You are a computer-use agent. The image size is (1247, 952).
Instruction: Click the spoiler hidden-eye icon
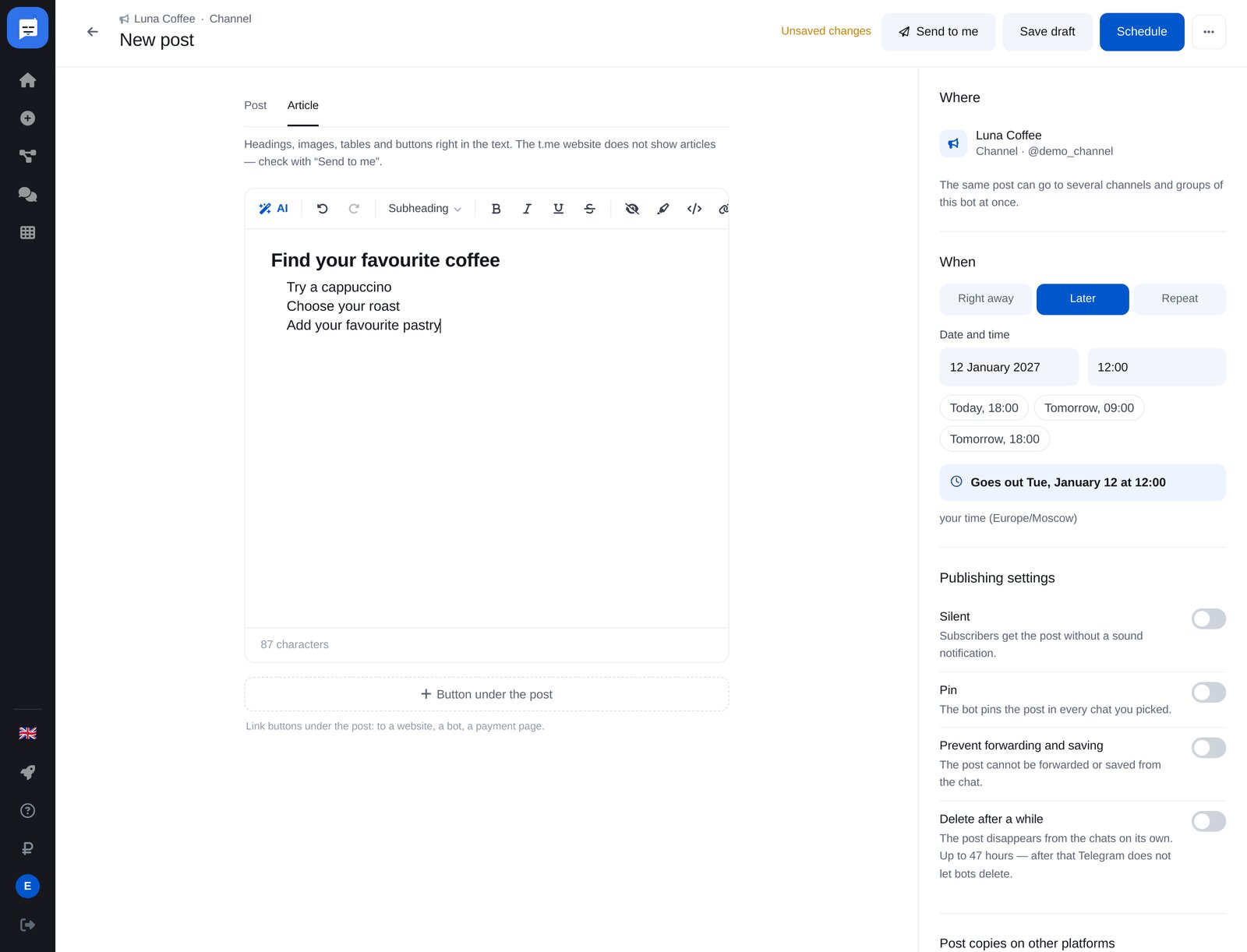(x=632, y=209)
